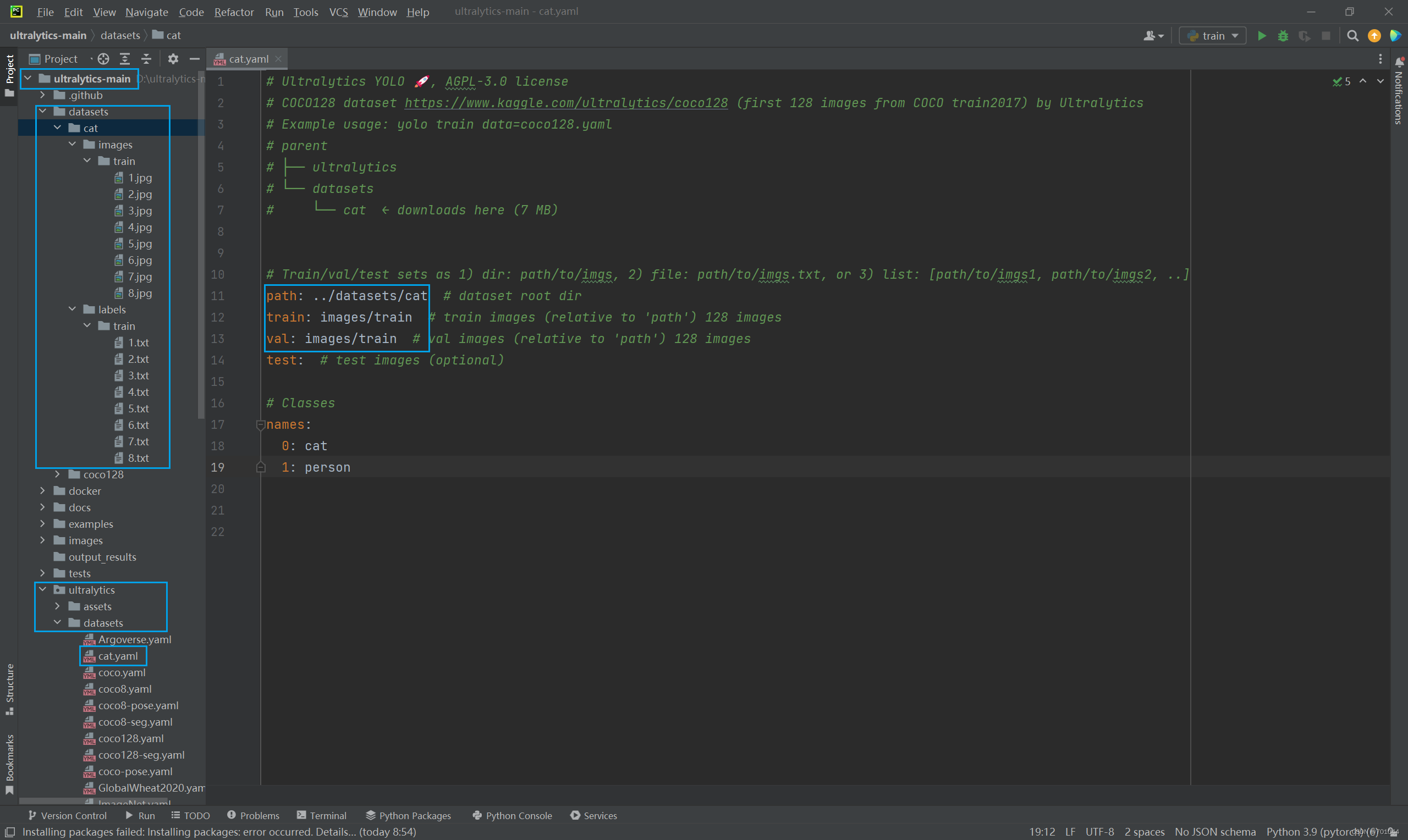1408x840 pixels.
Task: Open the Refactor menu
Action: pos(234,12)
